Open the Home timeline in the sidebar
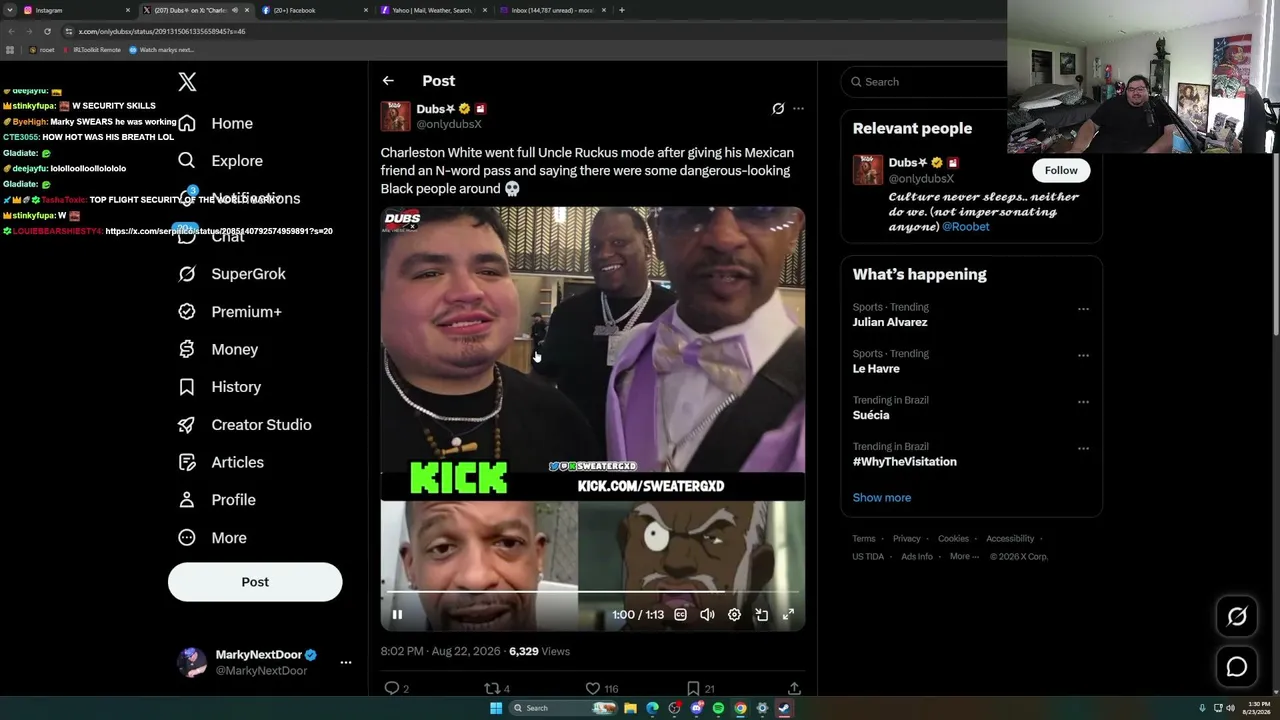 [216, 123]
